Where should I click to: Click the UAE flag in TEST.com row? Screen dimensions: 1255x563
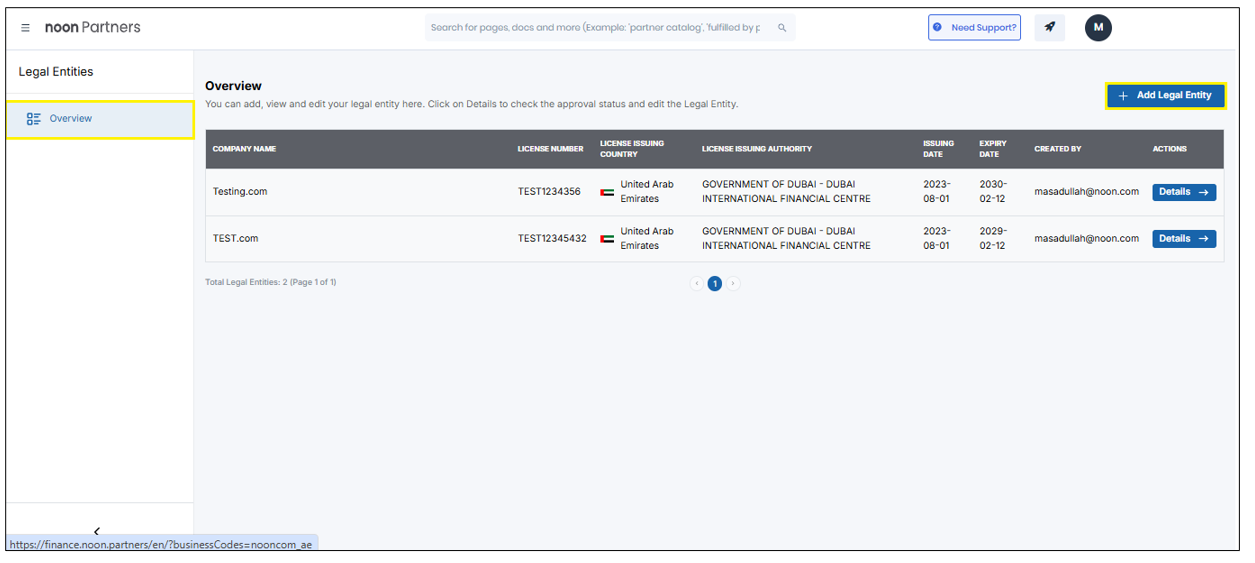click(x=607, y=239)
